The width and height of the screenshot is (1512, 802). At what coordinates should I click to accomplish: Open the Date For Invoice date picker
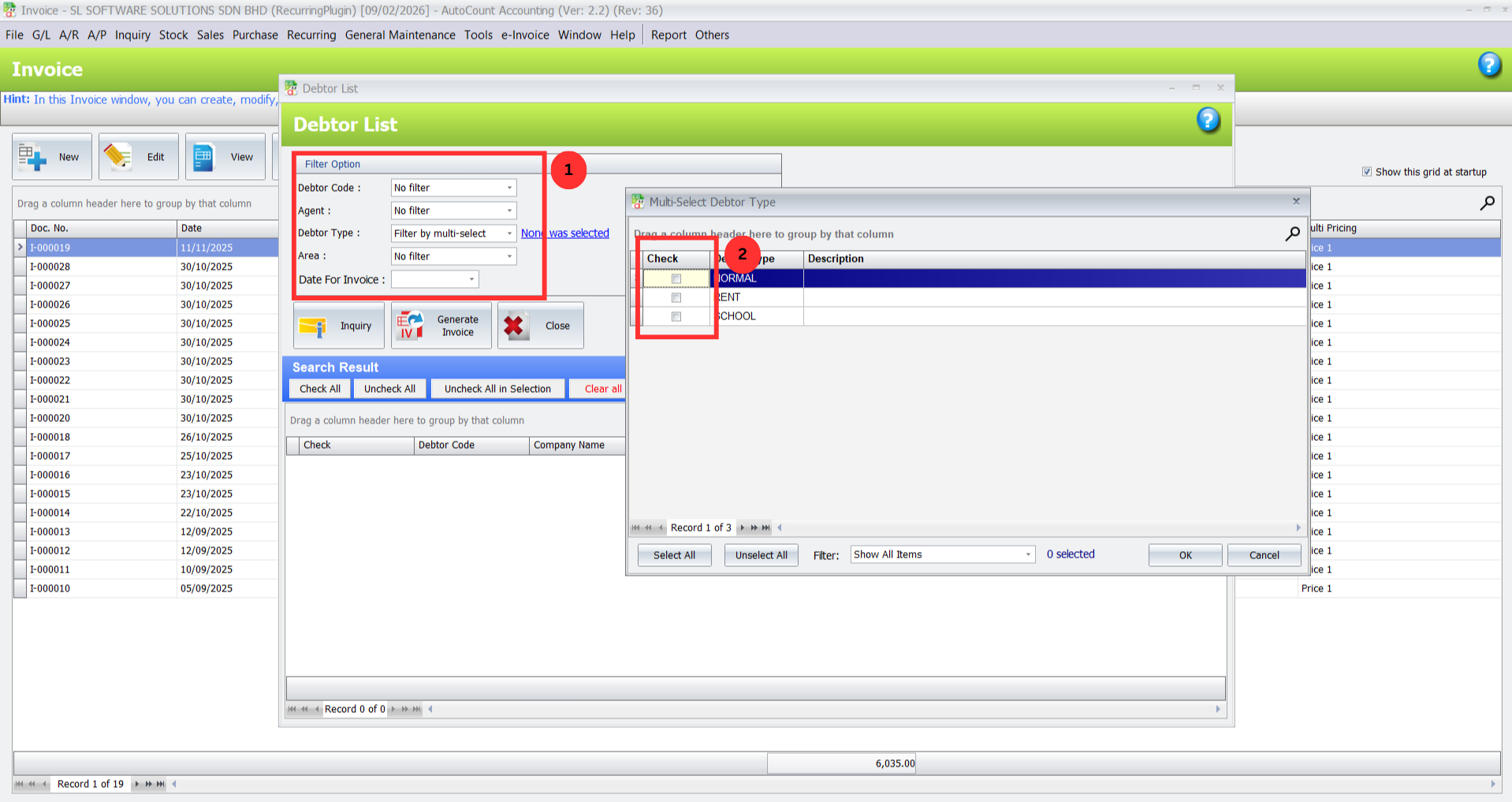click(x=471, y=279)
